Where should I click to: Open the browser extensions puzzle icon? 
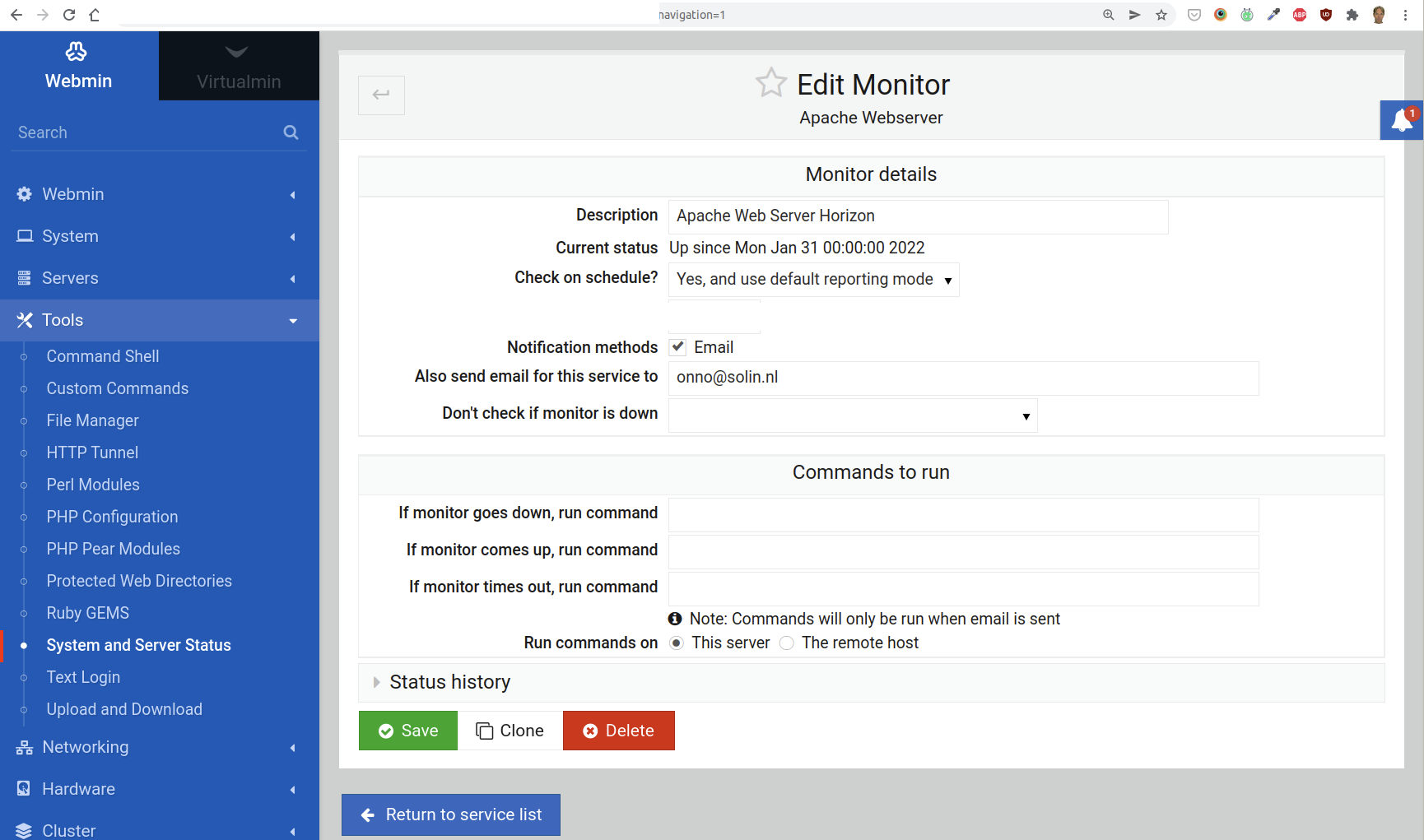click(1352, 15)
